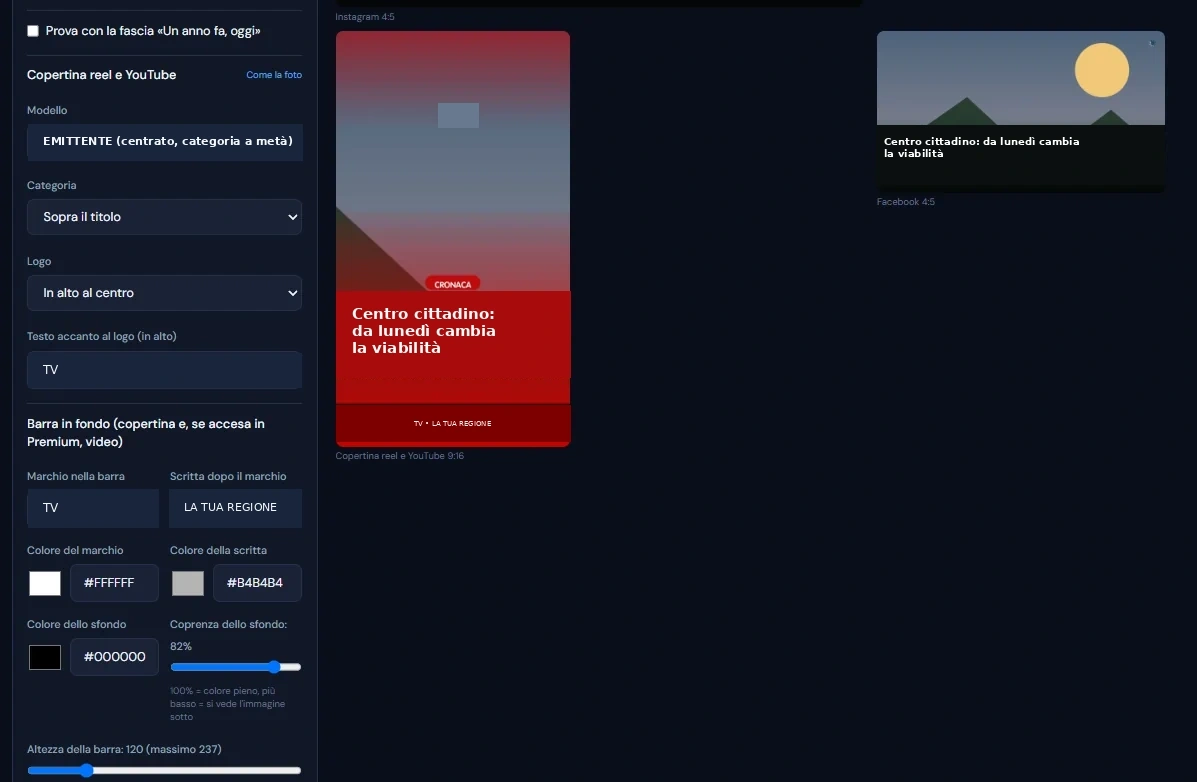Click the 'Copertina reel e YouTube 9:16' caption
1197x782 pixels.
click(x=399, y=456)
